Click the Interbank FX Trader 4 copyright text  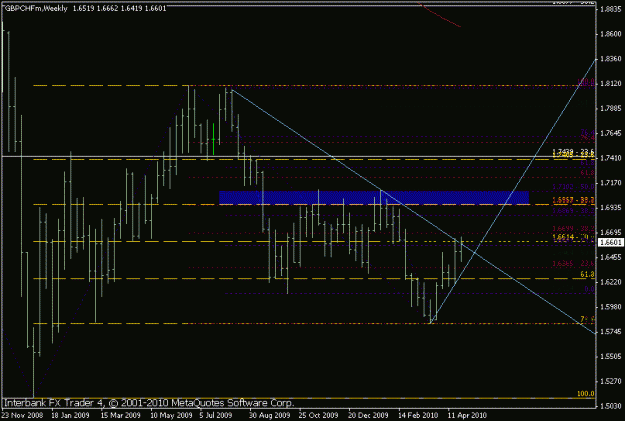coord(149,403)
